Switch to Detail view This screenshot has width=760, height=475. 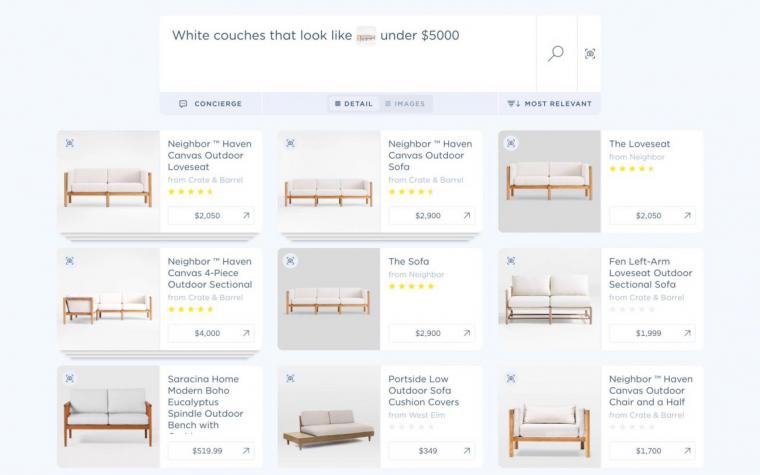(x=354, y=104)
